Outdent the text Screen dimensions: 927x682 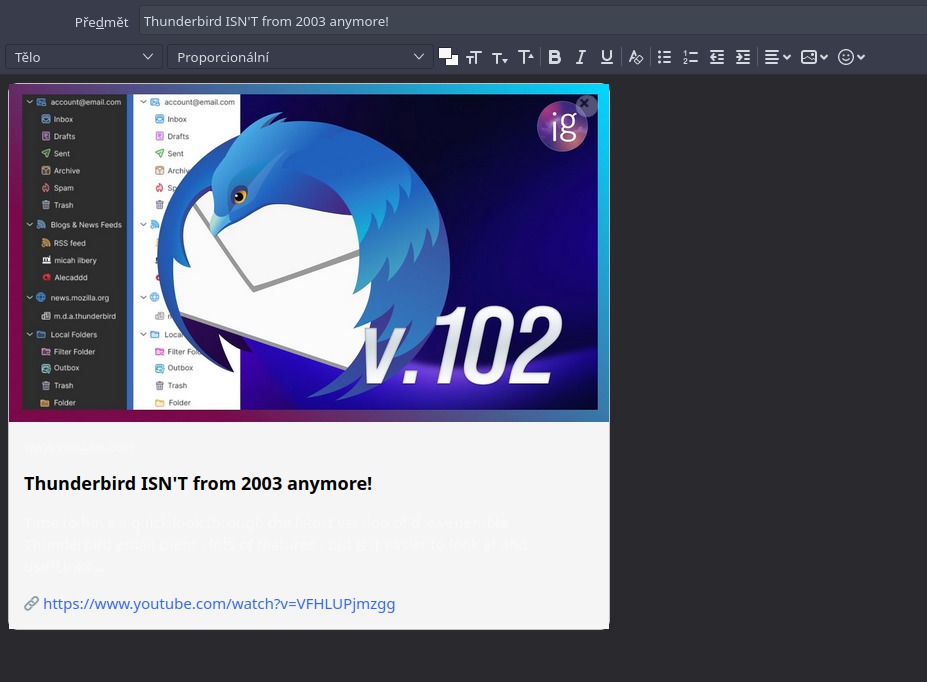717,57
